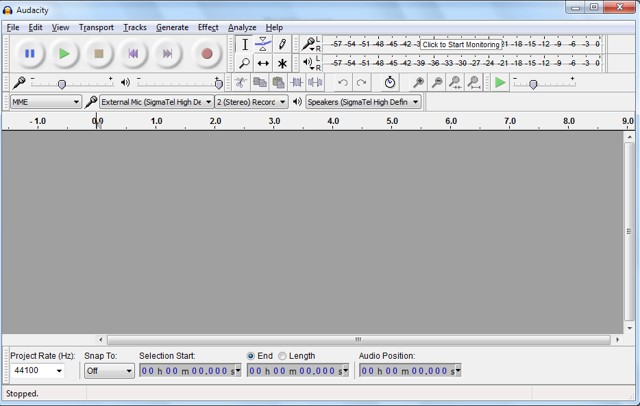
Task: Select the Envelope tool
Action: click(x=263, y=44)
